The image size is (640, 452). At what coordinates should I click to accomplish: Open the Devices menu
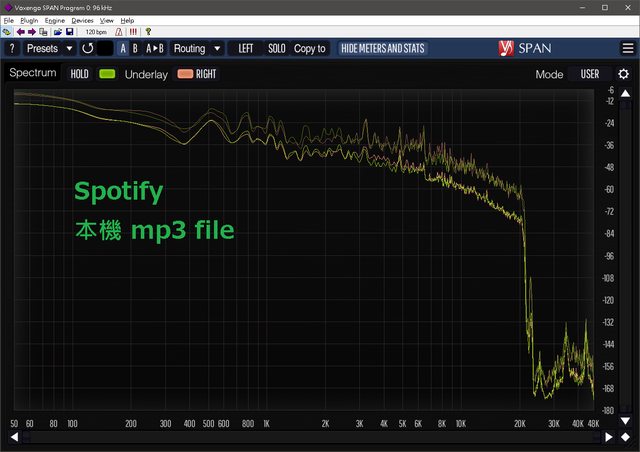coord(82,20)
